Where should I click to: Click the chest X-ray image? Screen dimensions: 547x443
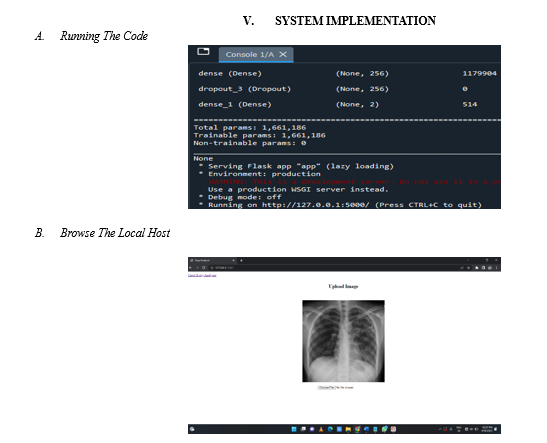point(343,341)
